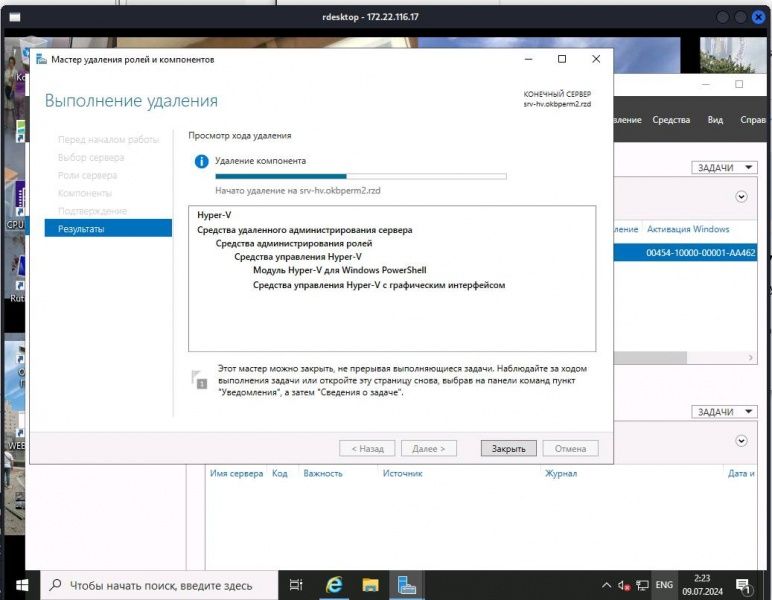Click the Отмена button
This screenshot has height=600, width=772.
pos(570,449)
